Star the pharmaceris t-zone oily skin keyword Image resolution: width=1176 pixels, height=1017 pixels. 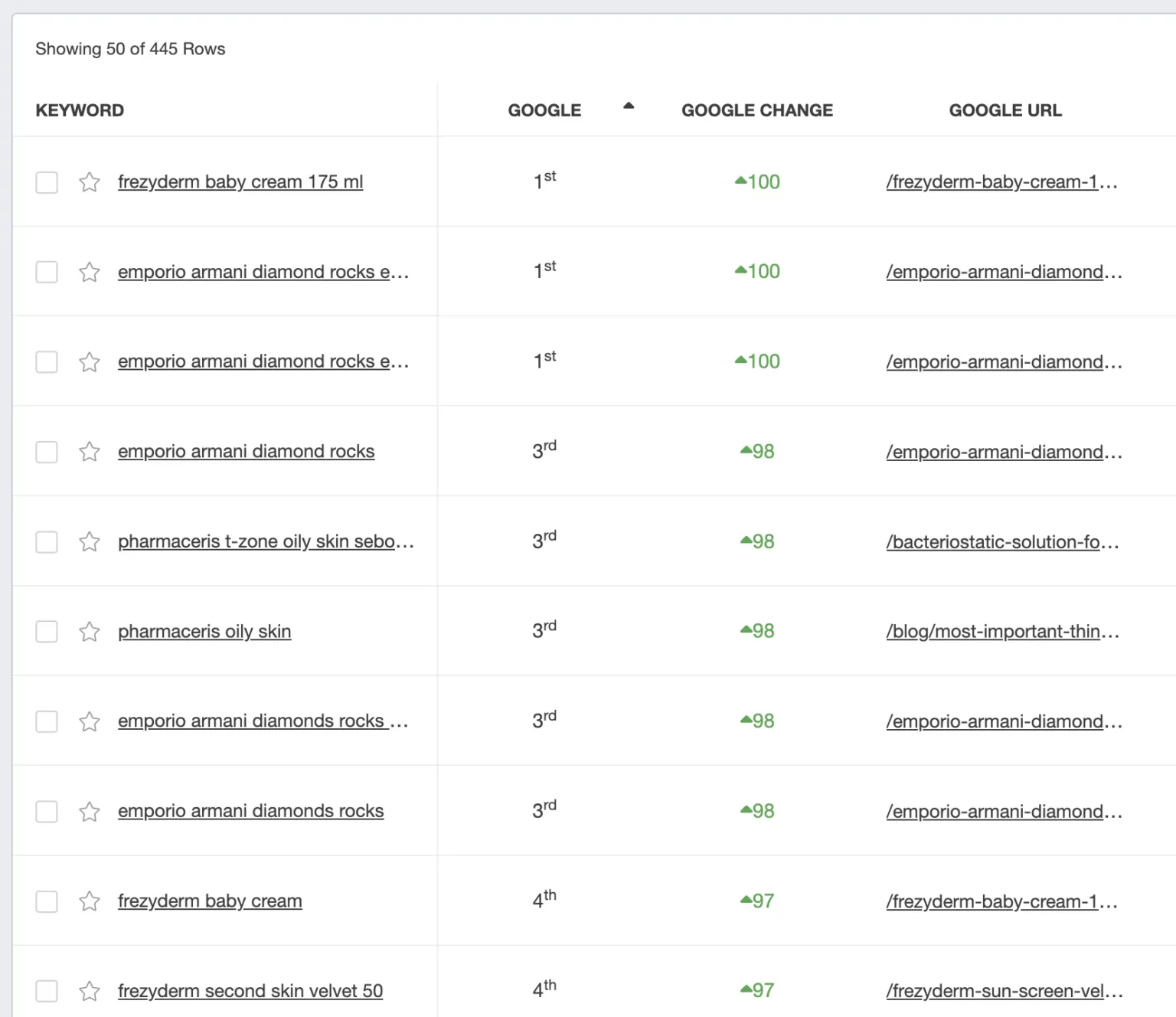click(90, 541)
